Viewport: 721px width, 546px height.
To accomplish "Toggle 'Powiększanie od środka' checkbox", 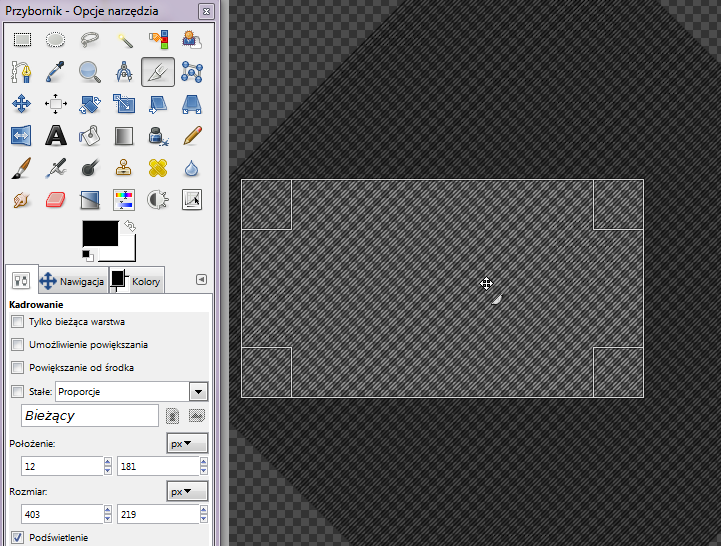I will click(x=17, y=368).
